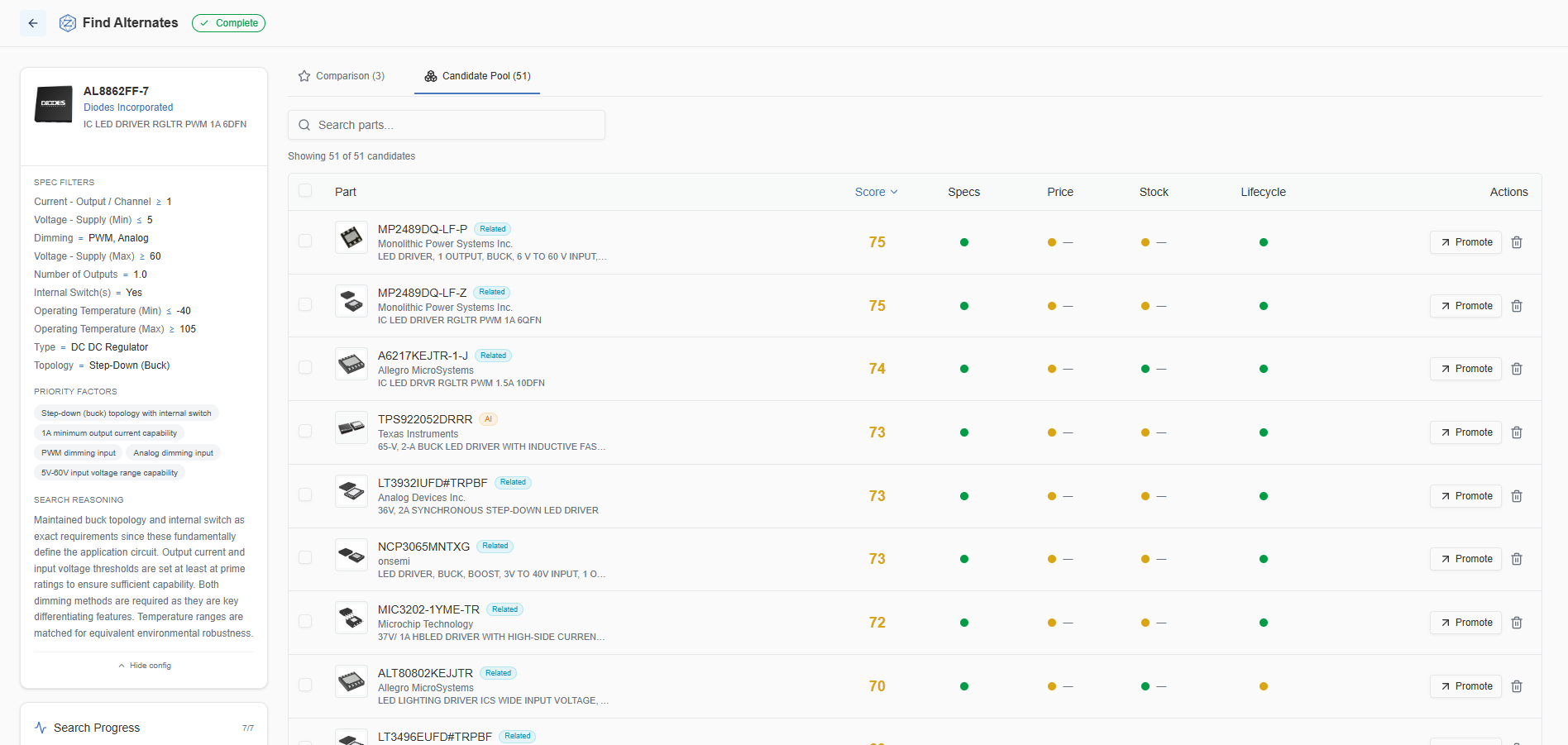Delete the MP2489DQ-LF-Z candidate with trash icon

click(1517, 306)
